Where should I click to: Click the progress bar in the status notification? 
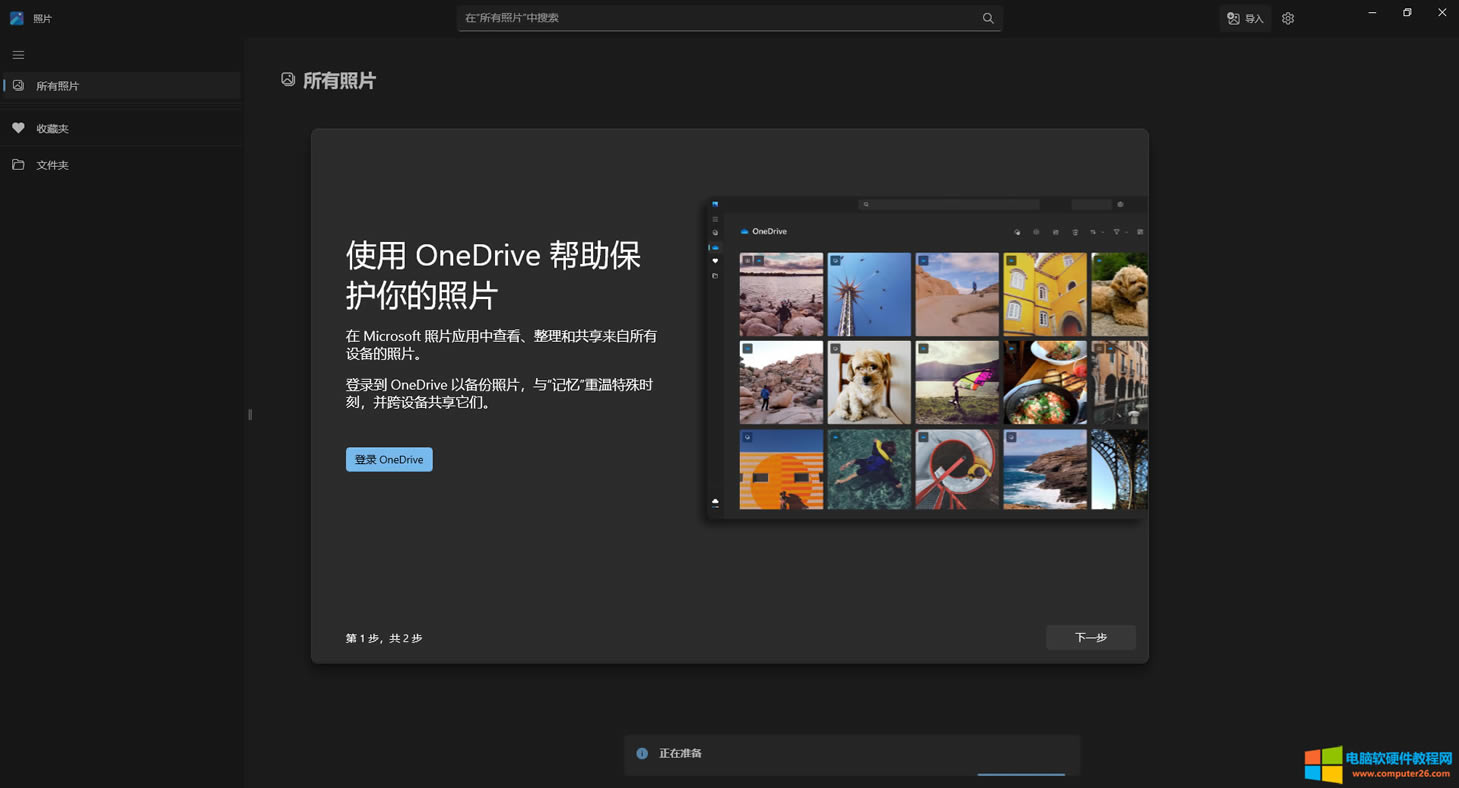pos(1021,774)
